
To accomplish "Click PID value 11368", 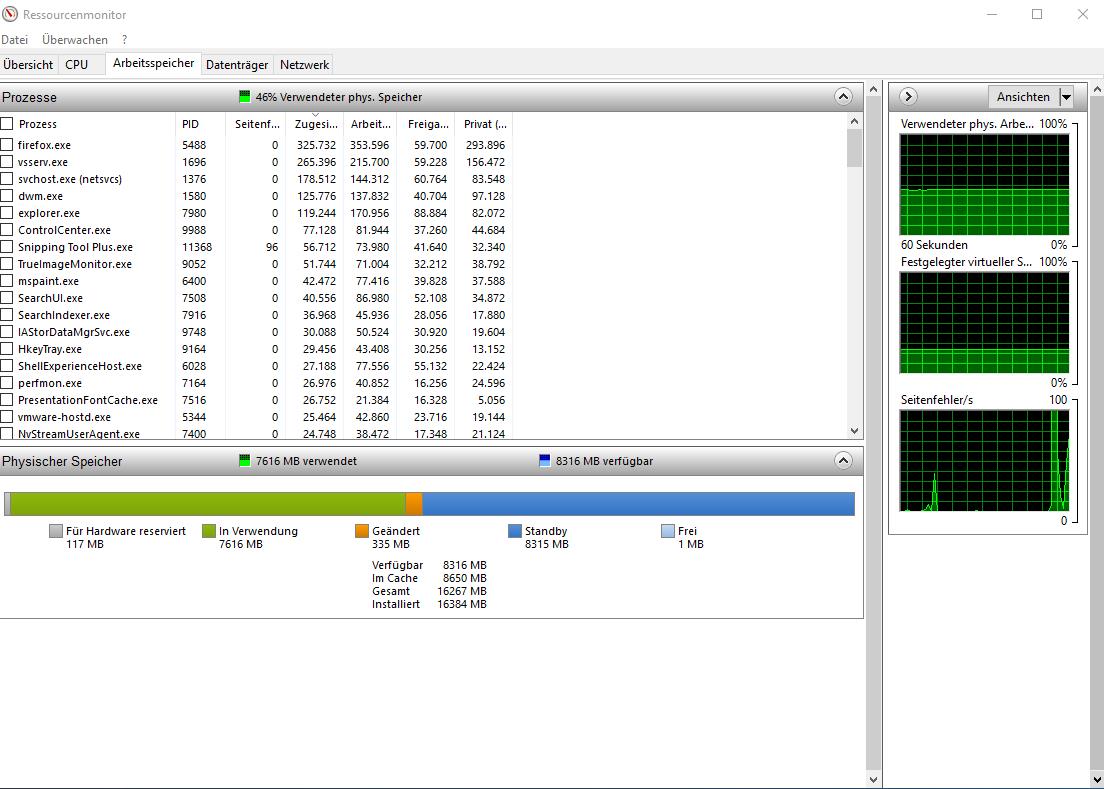I will (x=197, y=247).
